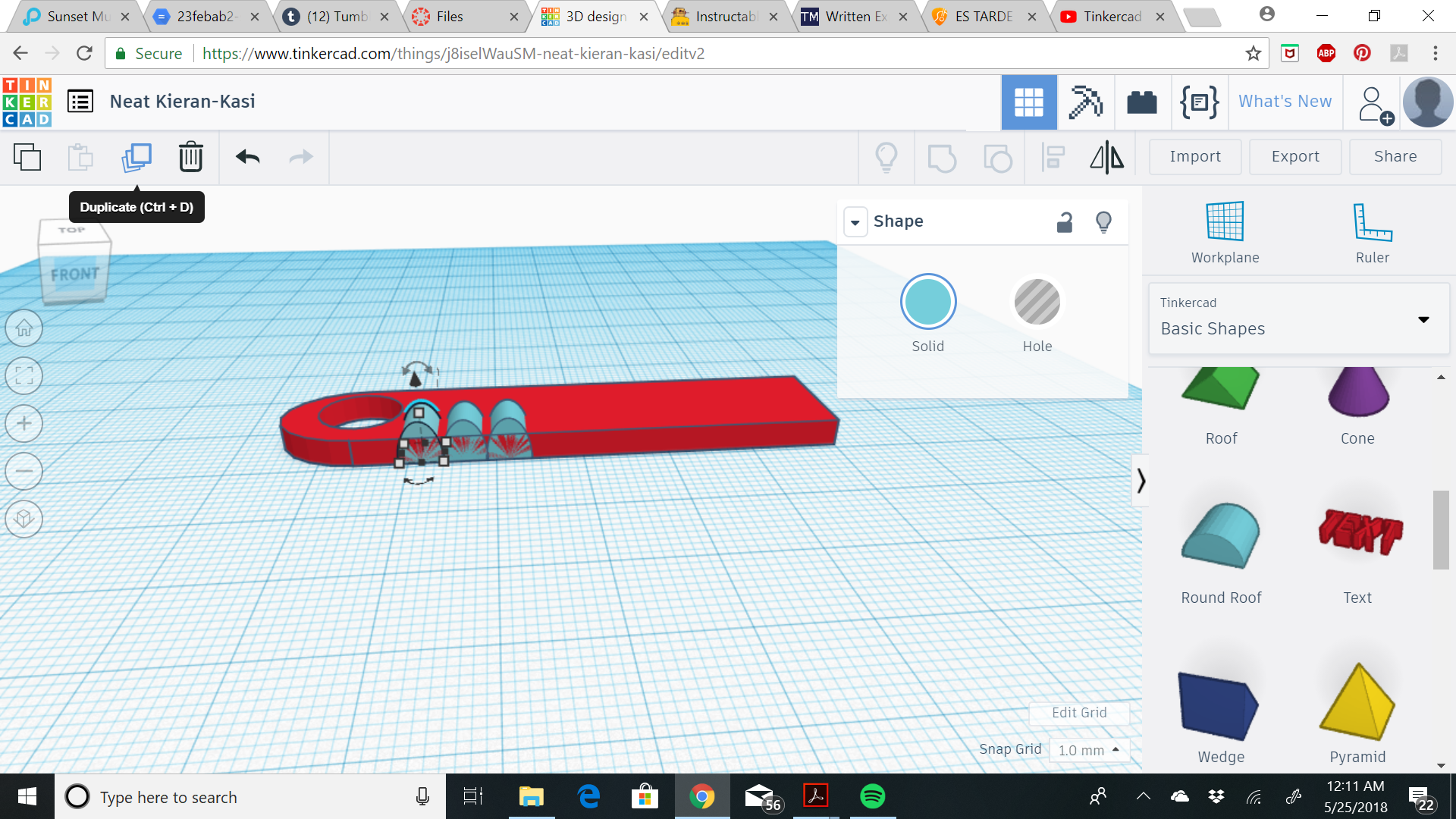Image resolution: width=1456 pixels, height=819 pixels.
Task: Click the Copy toolbar icon
Action: coord(27,157)
